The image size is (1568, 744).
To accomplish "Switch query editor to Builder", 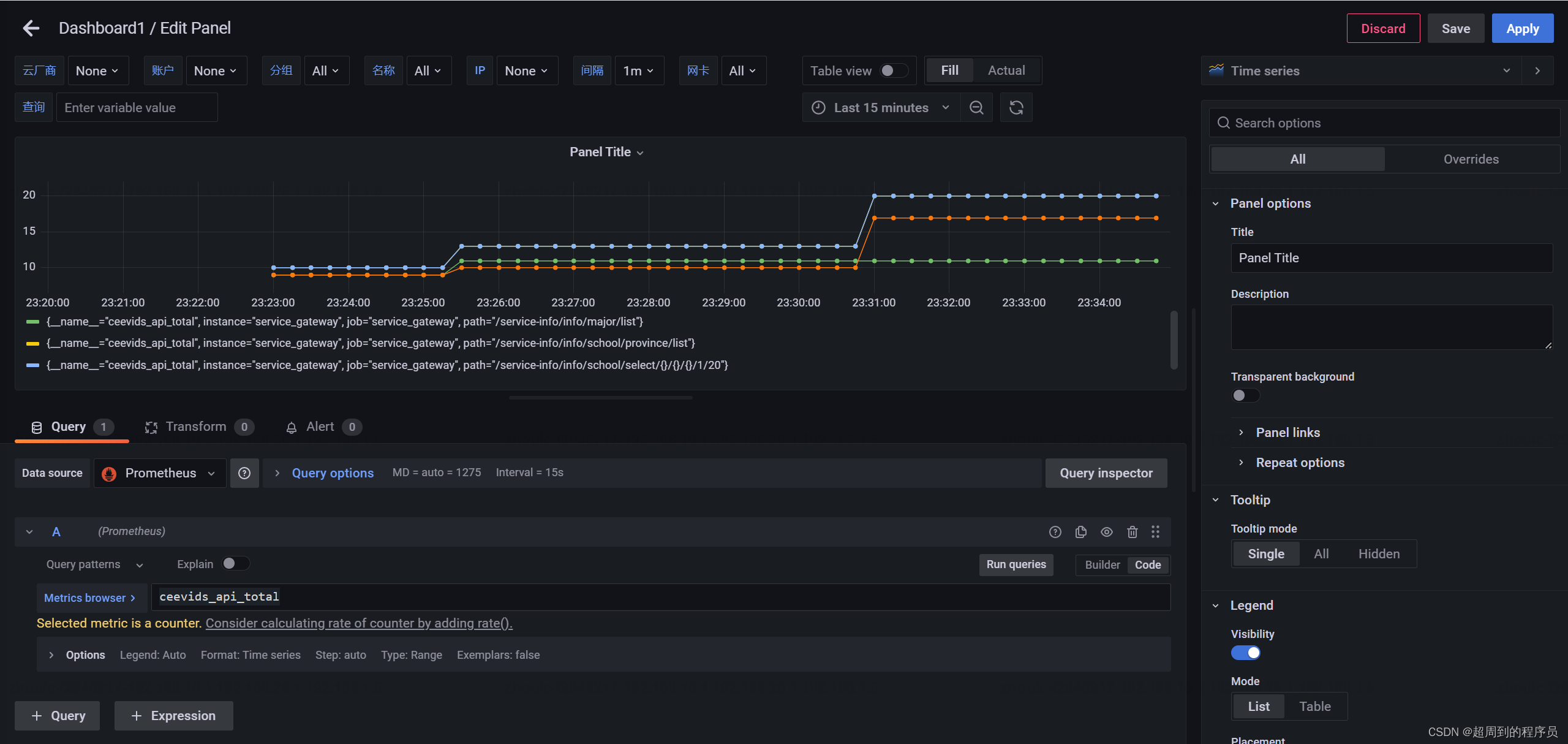I will click(1102, 565).
